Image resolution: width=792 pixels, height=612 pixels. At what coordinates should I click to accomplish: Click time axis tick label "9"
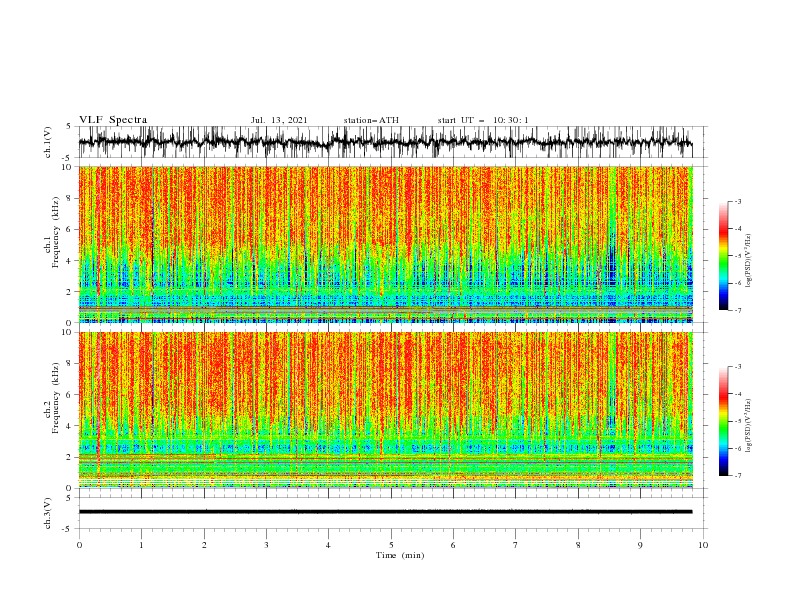640,545
